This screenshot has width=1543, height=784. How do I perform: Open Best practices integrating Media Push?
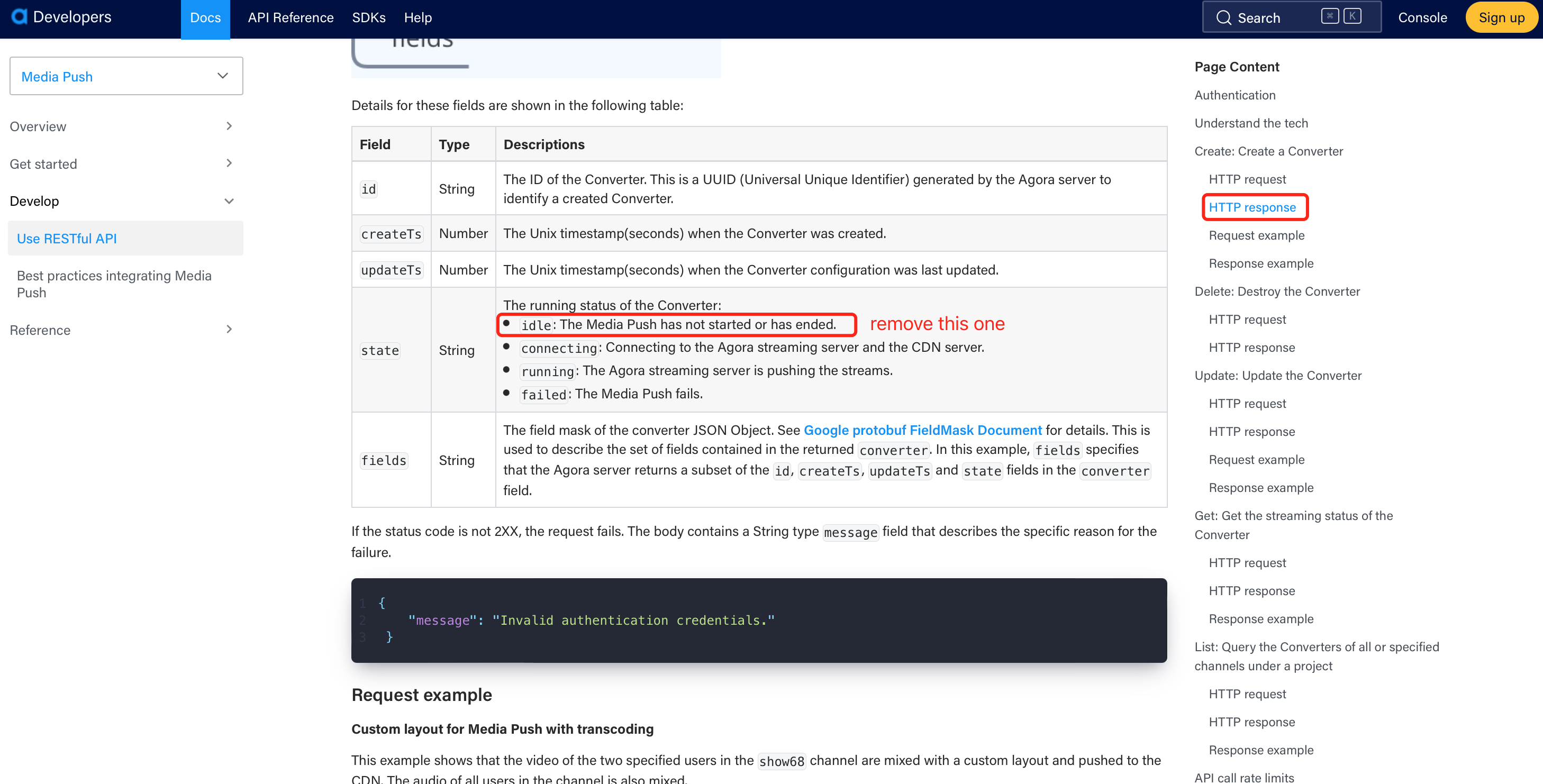click(x=114, y=284)
